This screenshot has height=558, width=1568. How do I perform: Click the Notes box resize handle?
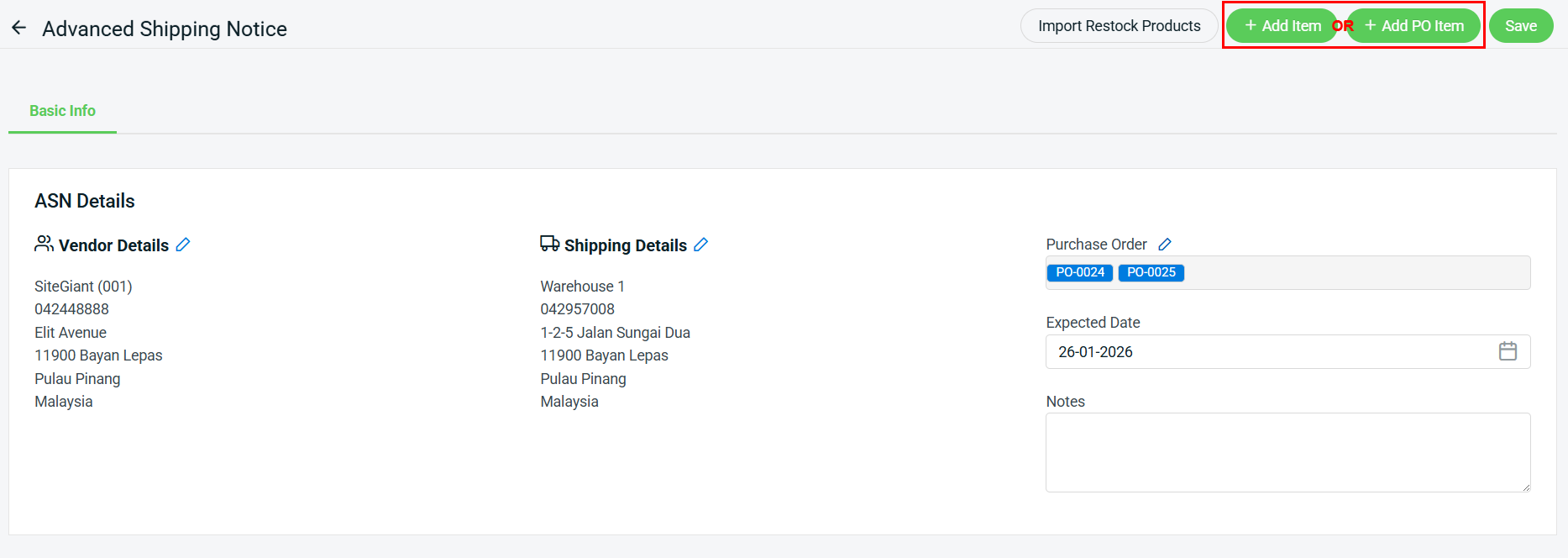click(x=1525, y=487)
